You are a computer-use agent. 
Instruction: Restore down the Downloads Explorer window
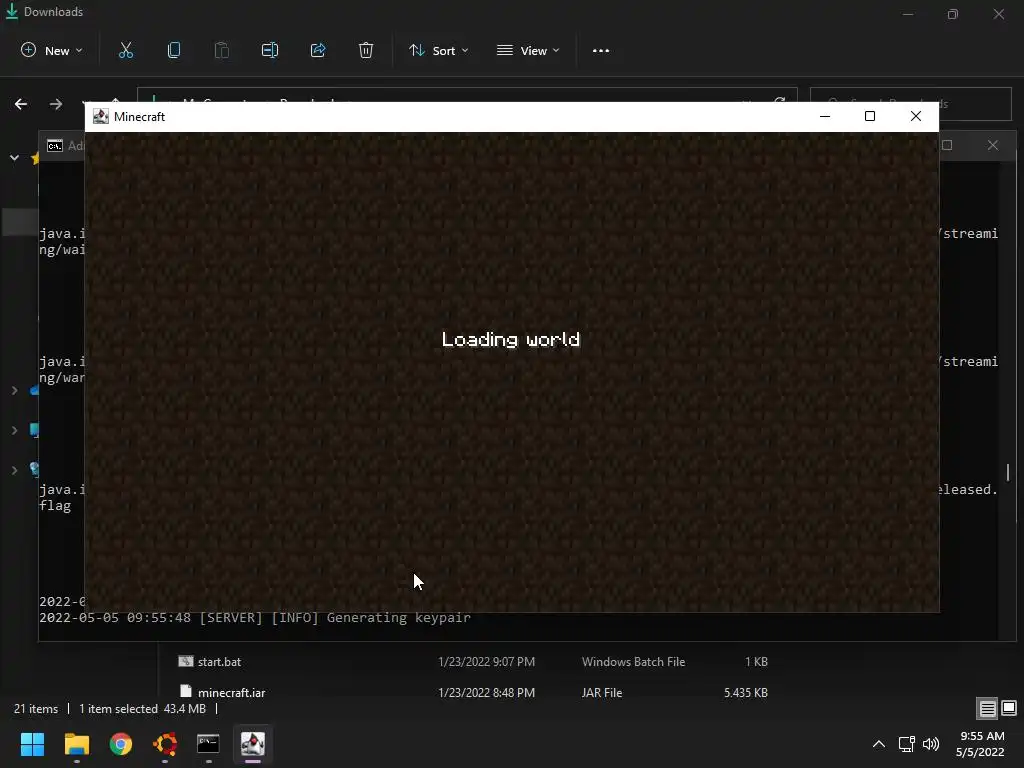(953, 14)
